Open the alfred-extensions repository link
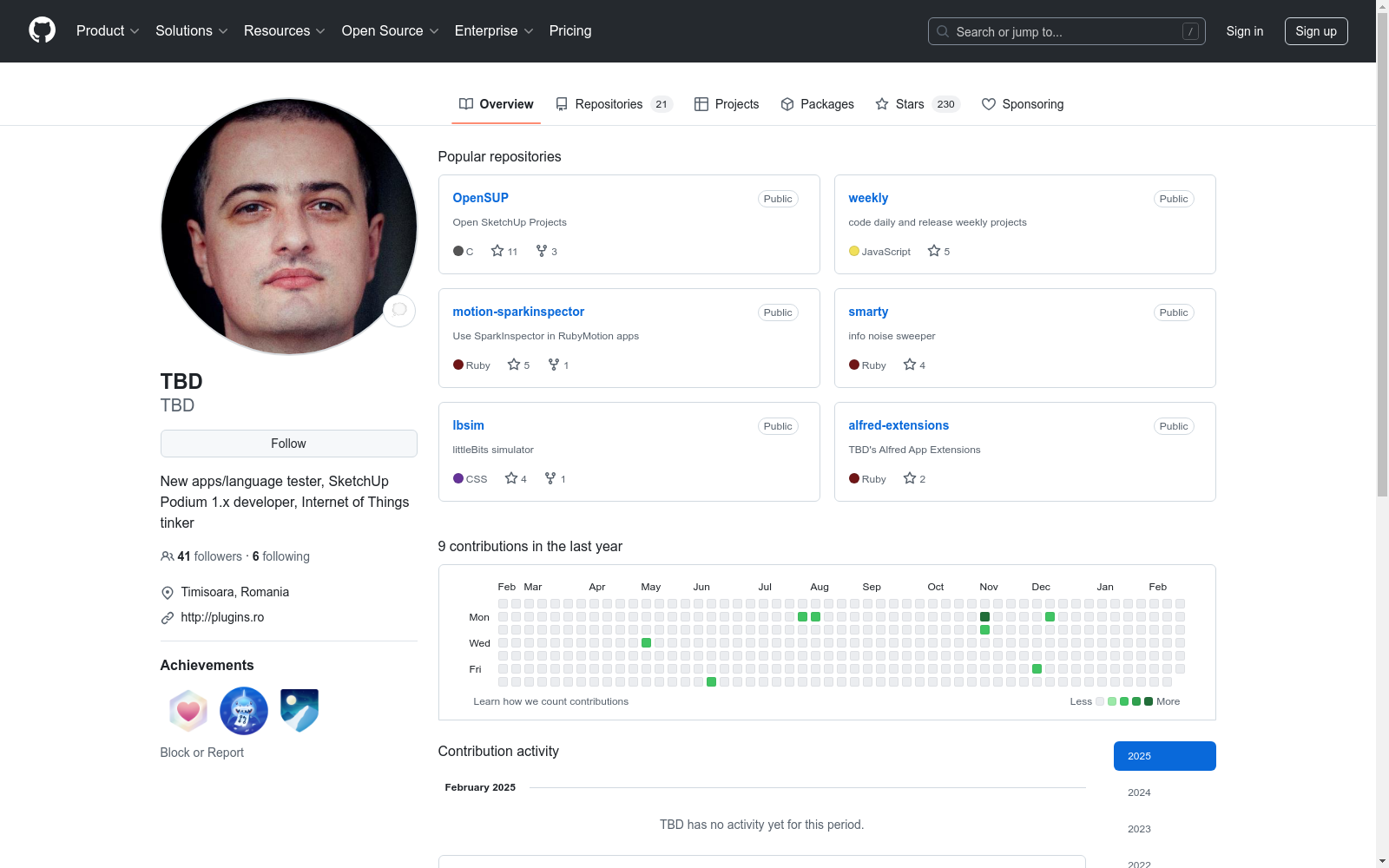This screenshot has width=1389, height=868. (x=899, y=425)
